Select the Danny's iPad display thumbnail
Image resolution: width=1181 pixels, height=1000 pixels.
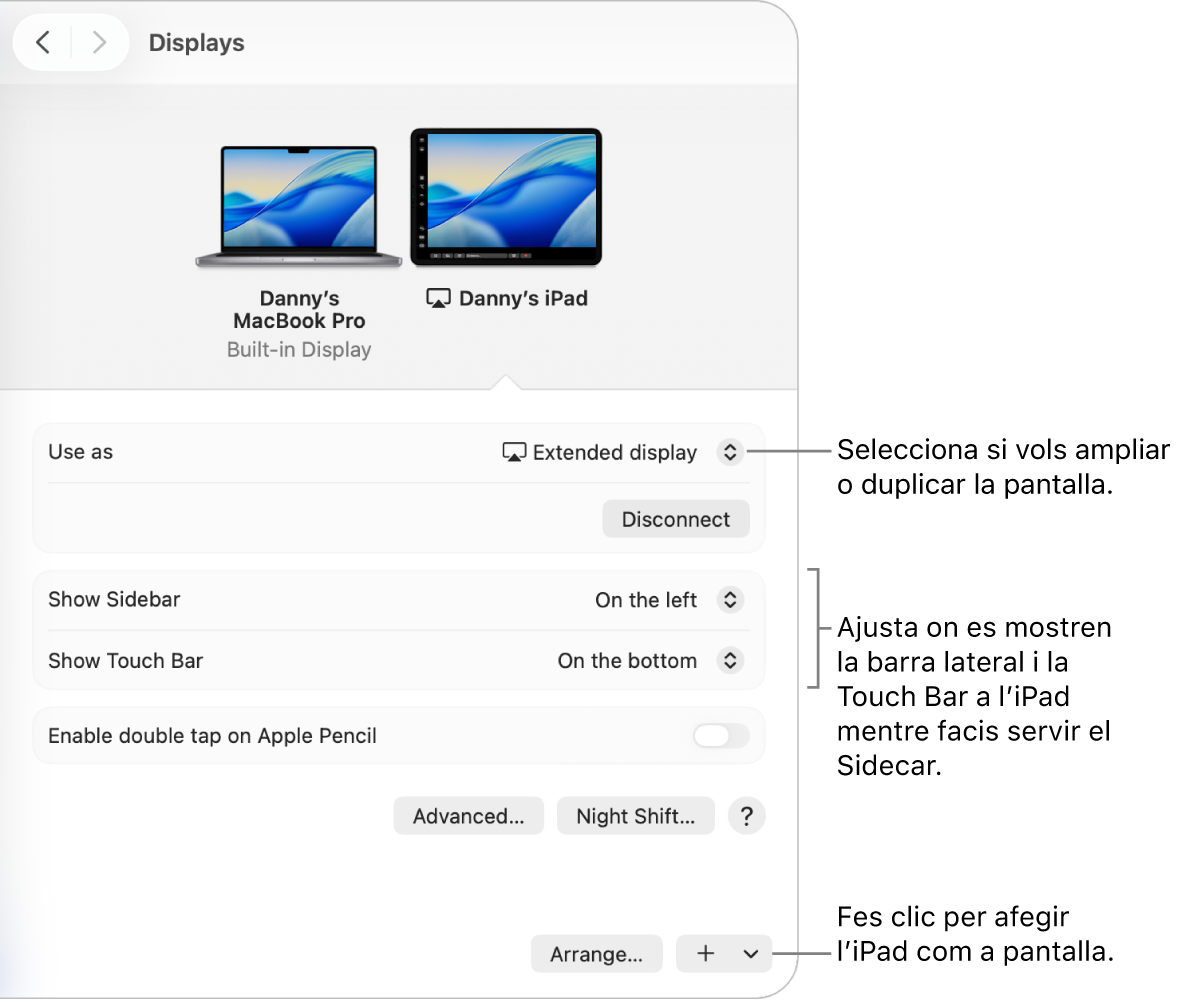tap(505, 196)
